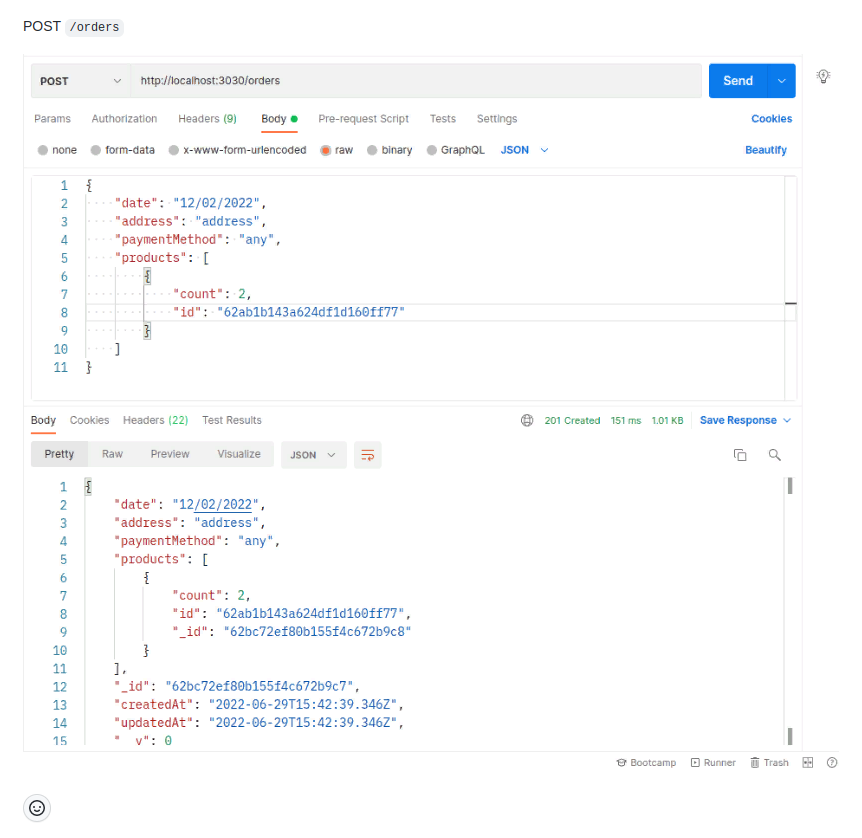Open the response Headers (22) tab
The height and width of the screenshot is (838, 862).
[155, 420]
